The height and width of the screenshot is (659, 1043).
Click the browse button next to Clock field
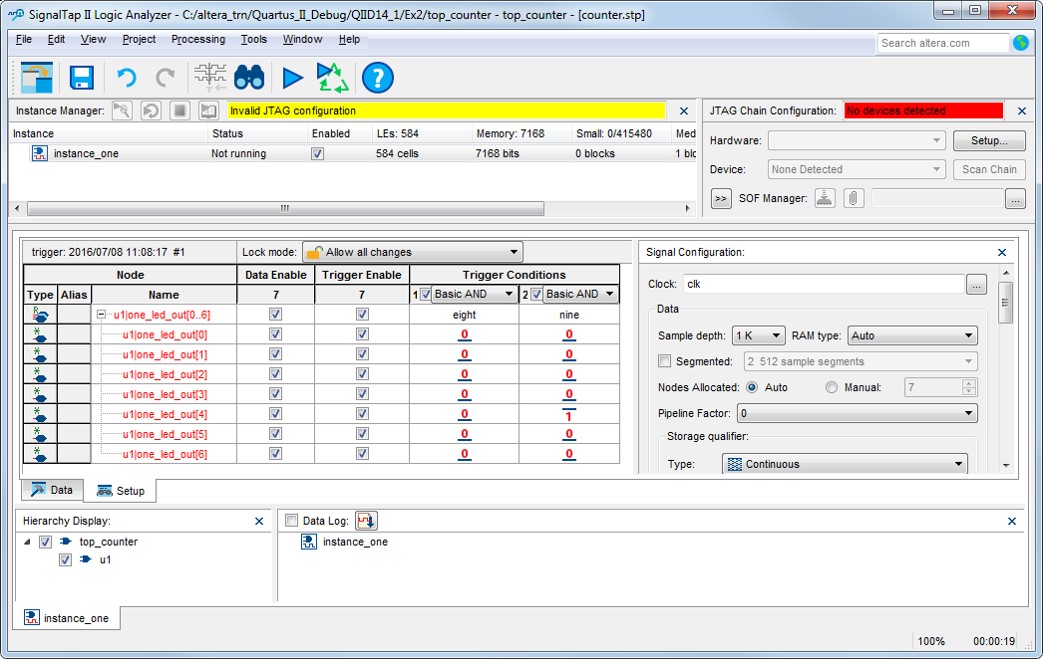976,284
